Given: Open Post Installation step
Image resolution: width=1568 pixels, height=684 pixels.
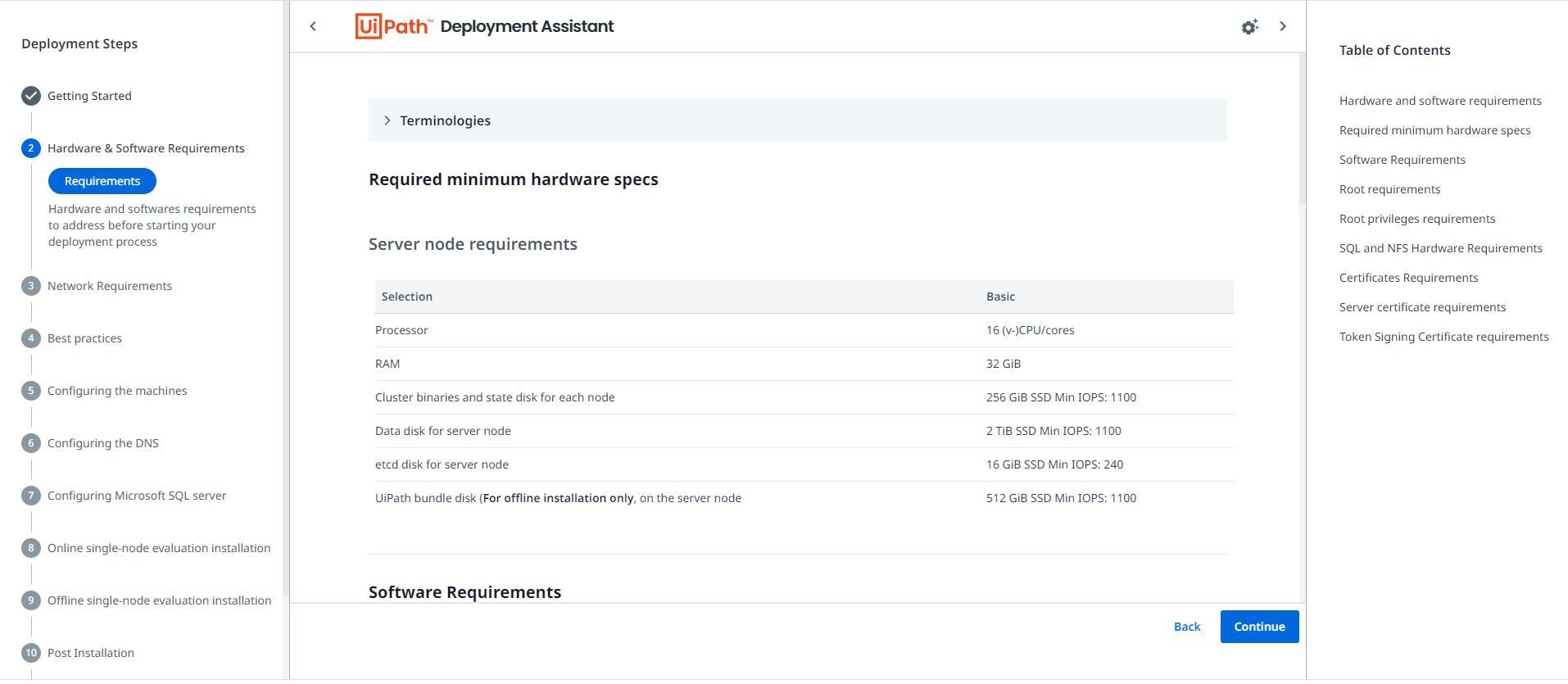Looking at the screenshot, I should 91,653.
